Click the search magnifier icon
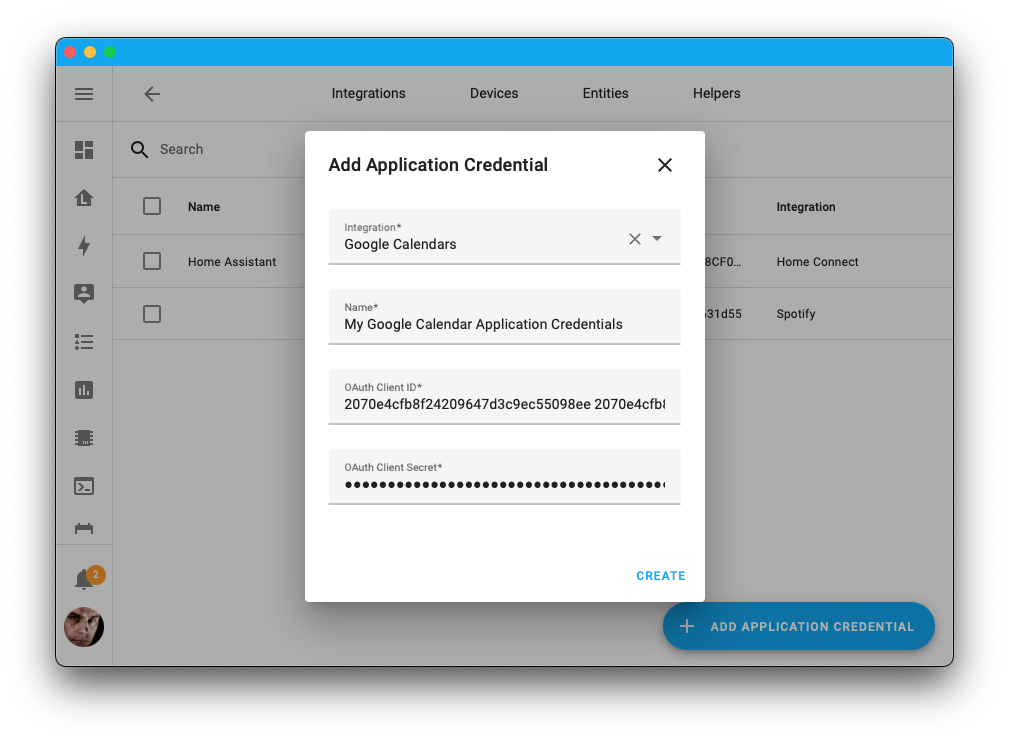The width and height of the screenshot is (1009, 740). 140,149
